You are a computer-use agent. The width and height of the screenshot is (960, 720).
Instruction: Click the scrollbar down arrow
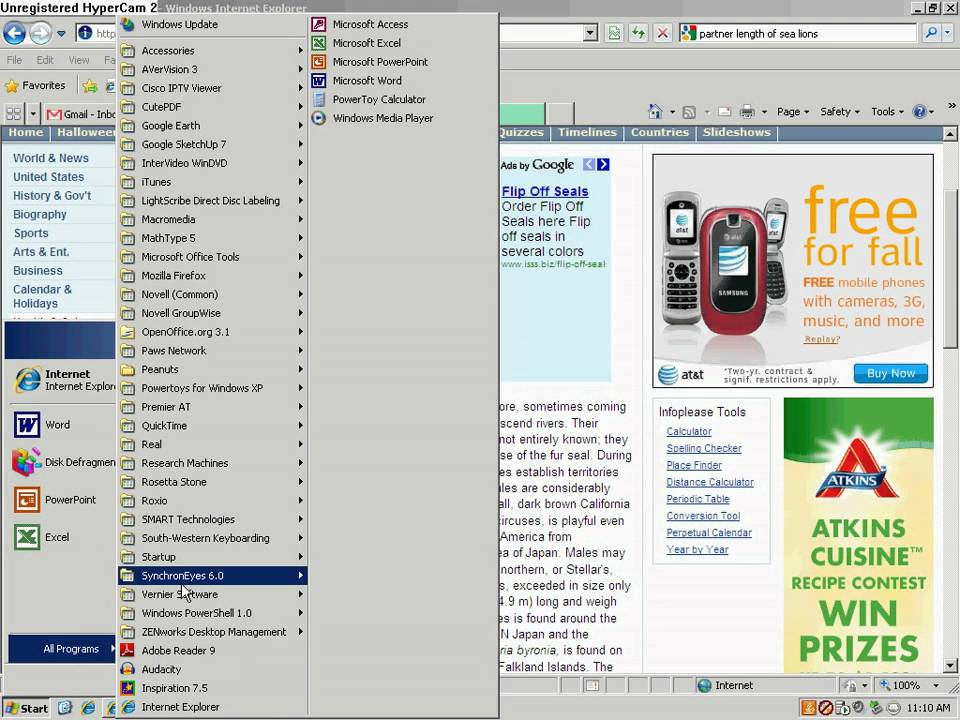point(950,666)
